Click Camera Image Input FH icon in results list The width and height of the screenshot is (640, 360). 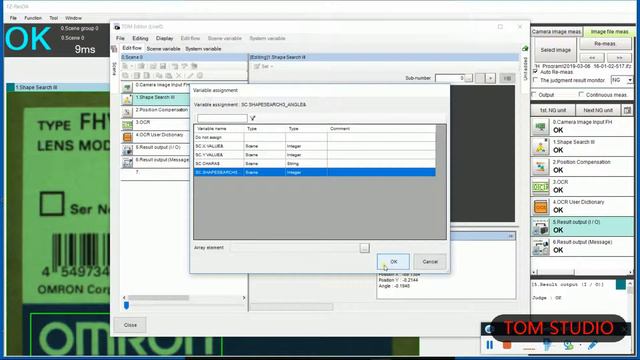[x=540, y=127]
